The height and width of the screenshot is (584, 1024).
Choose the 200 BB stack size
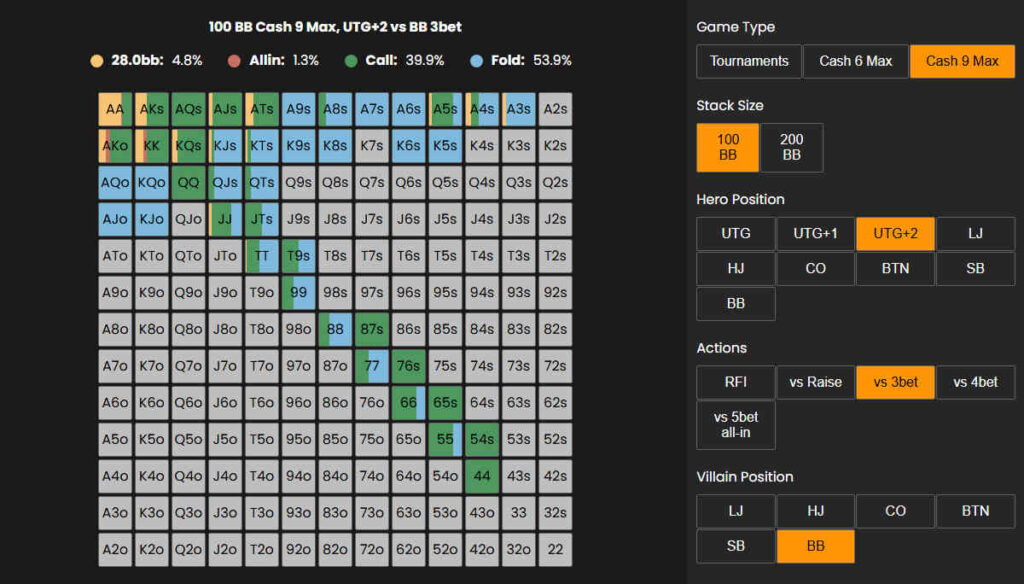point(792,148)
